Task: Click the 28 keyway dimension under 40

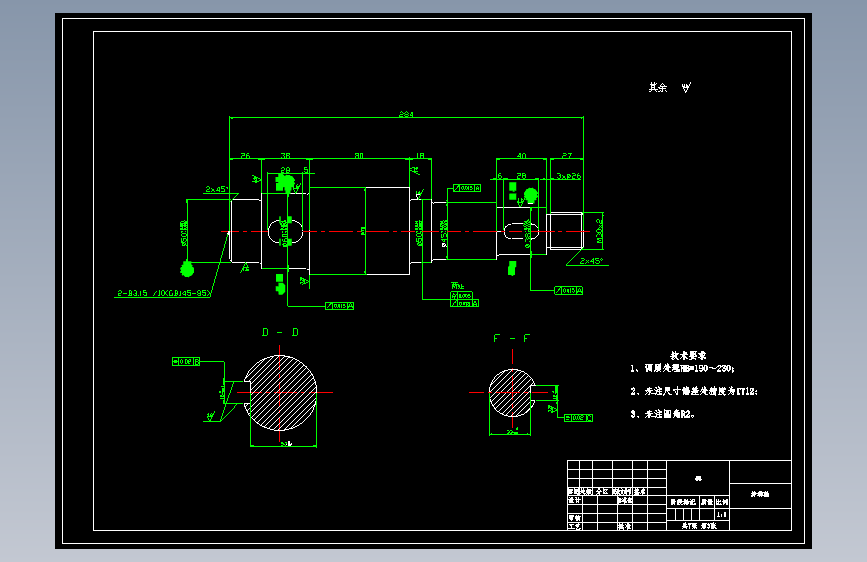Action: point(521,175)
